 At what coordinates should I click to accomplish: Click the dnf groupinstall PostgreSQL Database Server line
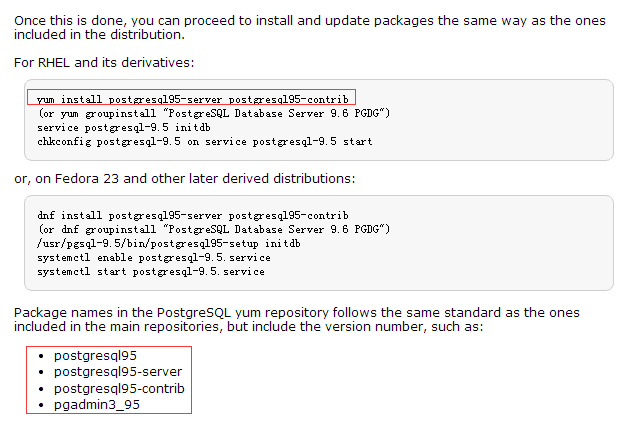coord(214,230)
